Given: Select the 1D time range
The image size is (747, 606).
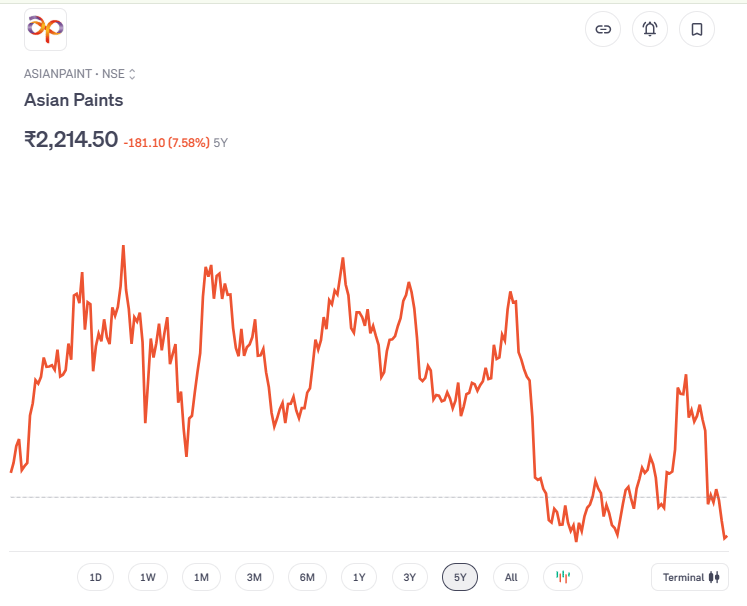Looking at the screenshot, I should (96, 577).
